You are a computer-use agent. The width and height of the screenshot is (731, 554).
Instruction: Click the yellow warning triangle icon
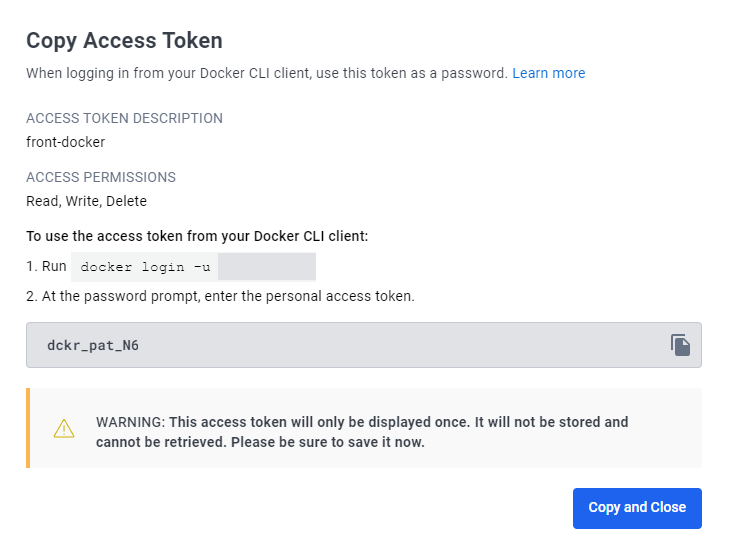(x=64, y=429)
